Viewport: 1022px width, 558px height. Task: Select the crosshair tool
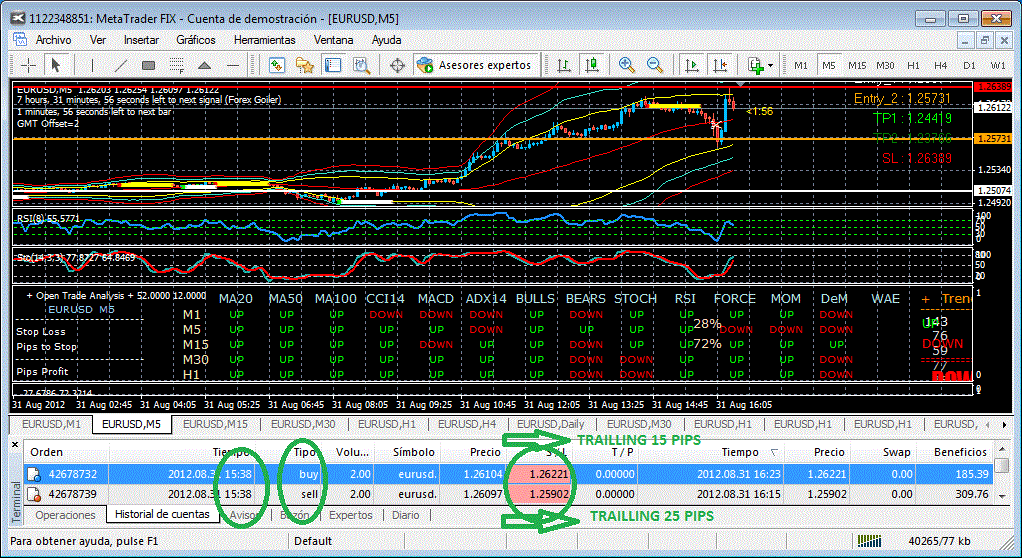coord(29,65)
